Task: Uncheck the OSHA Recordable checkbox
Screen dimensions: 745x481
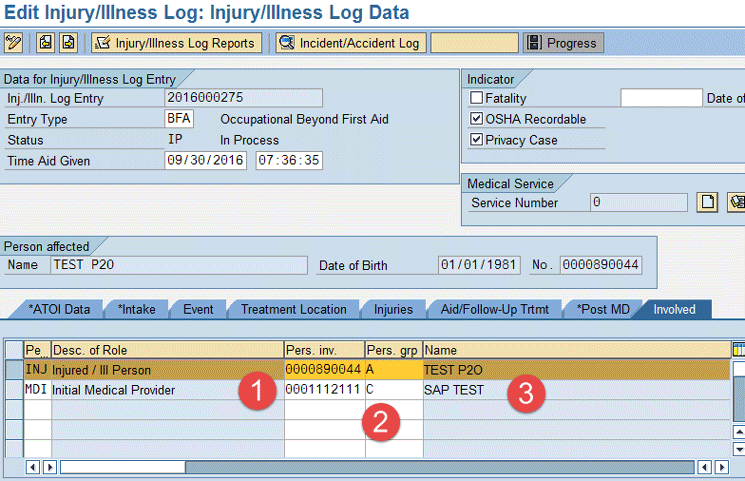Action: [477, 119]
